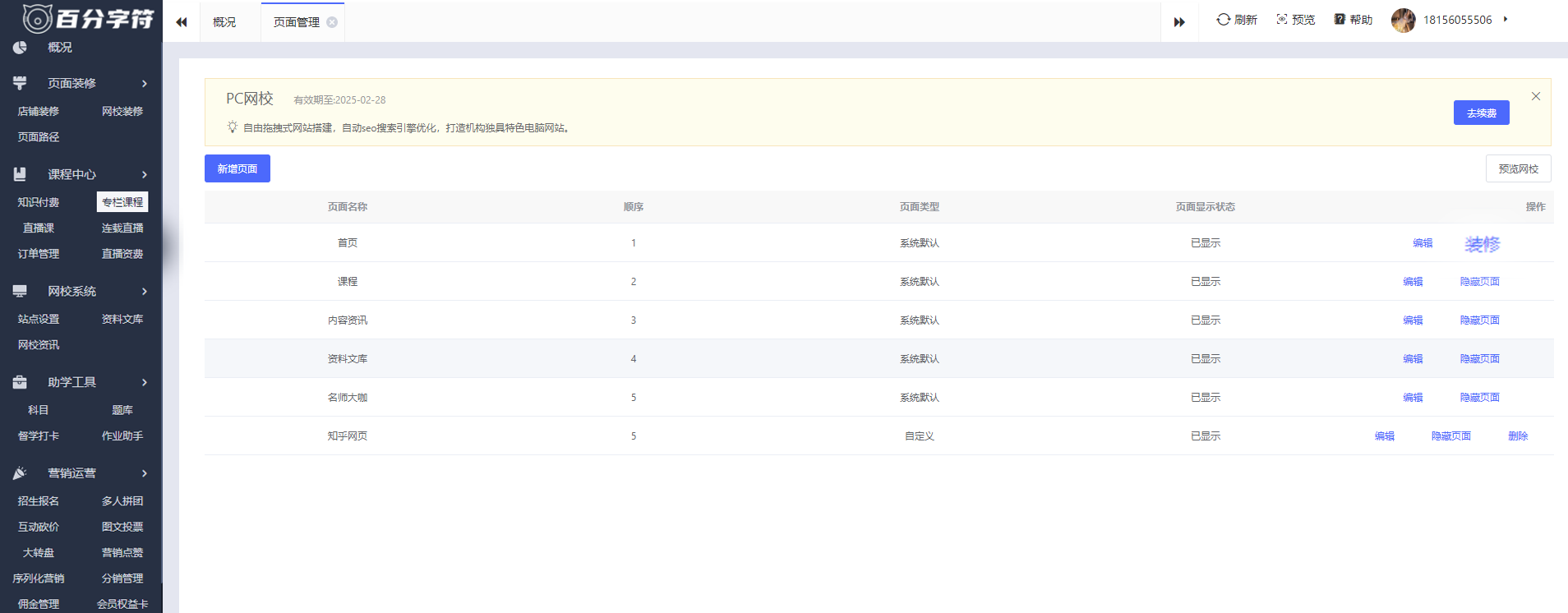Open 店铺装修 in the sidebar
1568x613 pixels.
pos(39,111)
